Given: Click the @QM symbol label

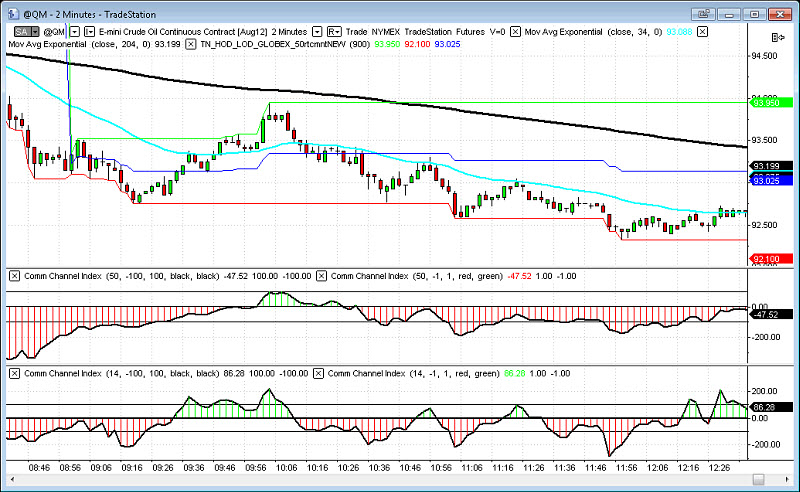Looking at the screenshot, I should click(54, 32).
